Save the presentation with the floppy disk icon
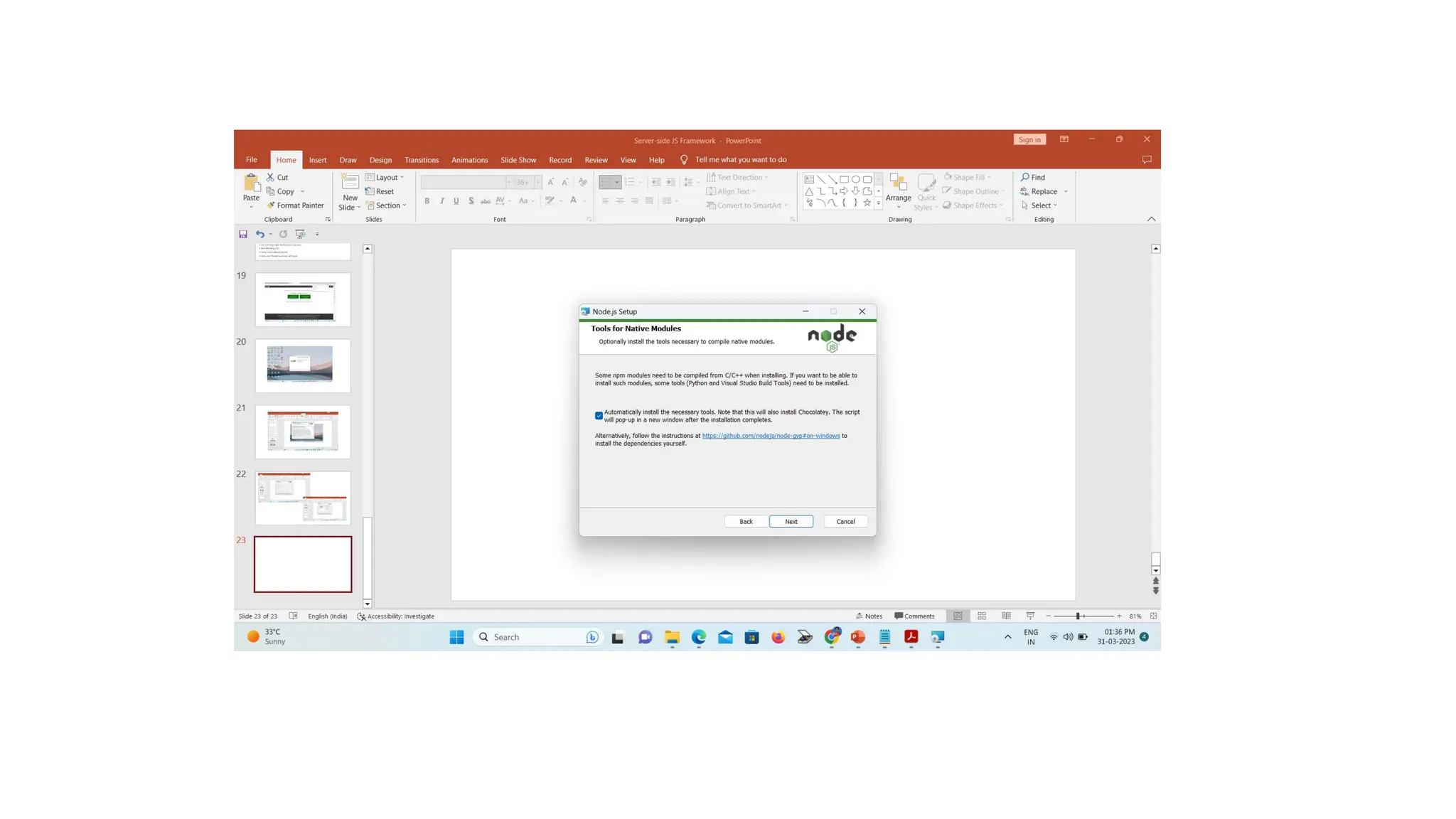Image resolution: width=1456 pixels, height=819 pixels. point(243,234)
